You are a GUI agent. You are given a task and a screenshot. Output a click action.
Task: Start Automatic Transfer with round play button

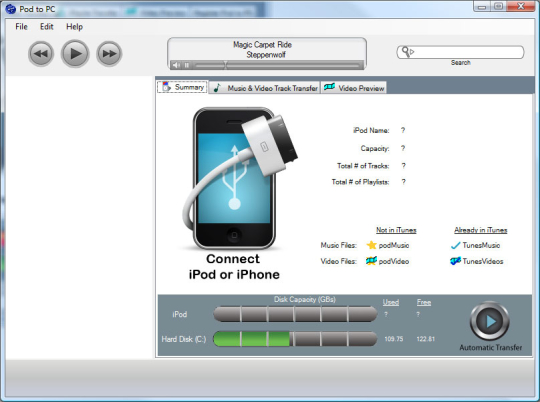(x=489, y=321)
